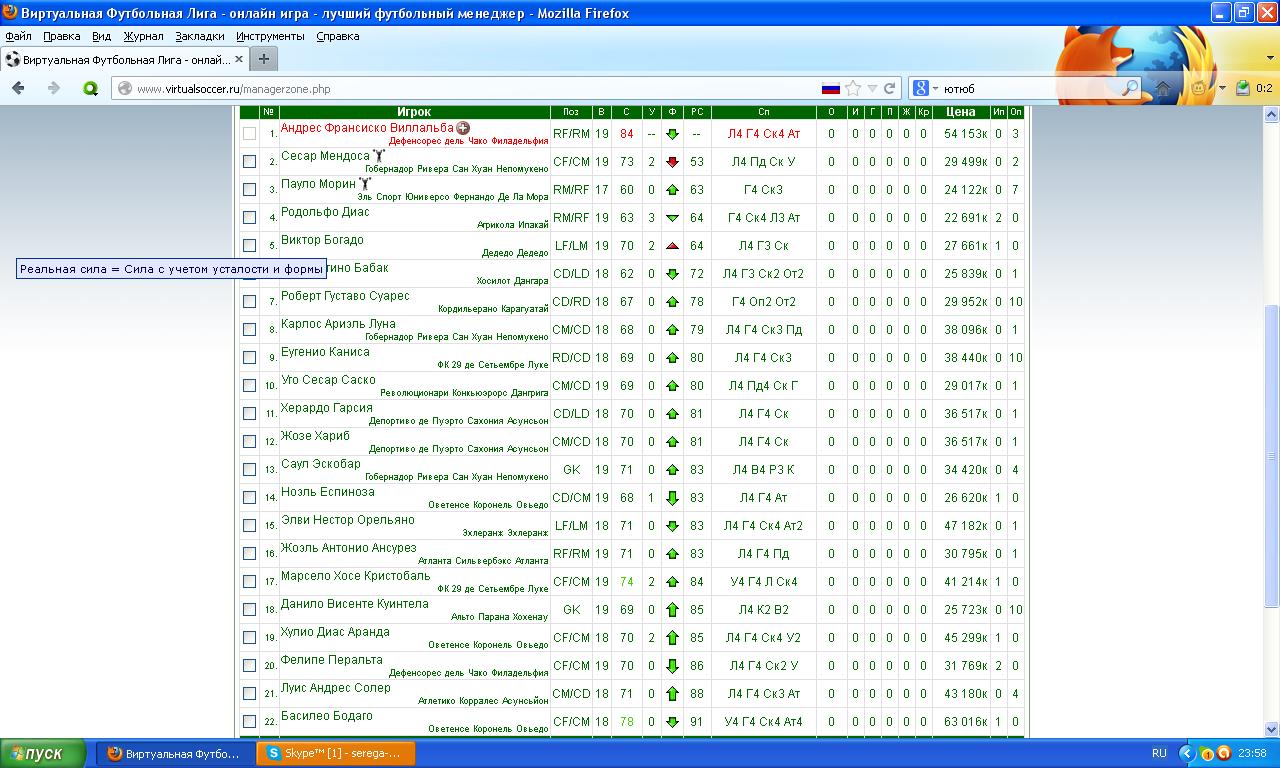Screen dimensions: 1280x768
Task: Open the address bar history dropdown arrow
Action: coord(872,88)
